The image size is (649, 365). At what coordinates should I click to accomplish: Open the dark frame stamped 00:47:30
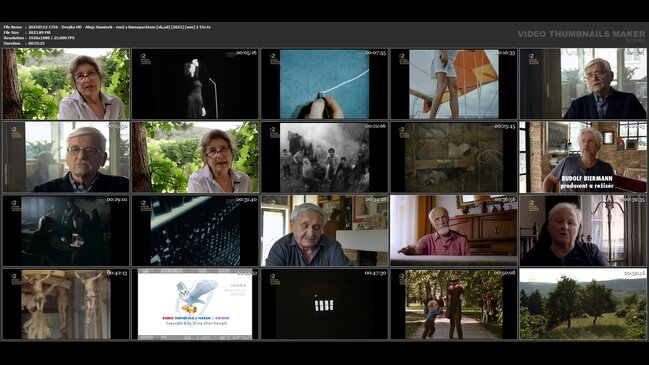pyautogui.click(x=324, y=304)
